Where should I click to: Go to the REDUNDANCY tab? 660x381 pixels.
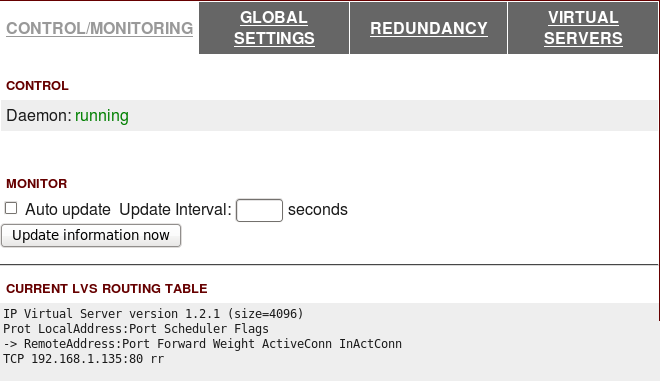coord(428,28)
